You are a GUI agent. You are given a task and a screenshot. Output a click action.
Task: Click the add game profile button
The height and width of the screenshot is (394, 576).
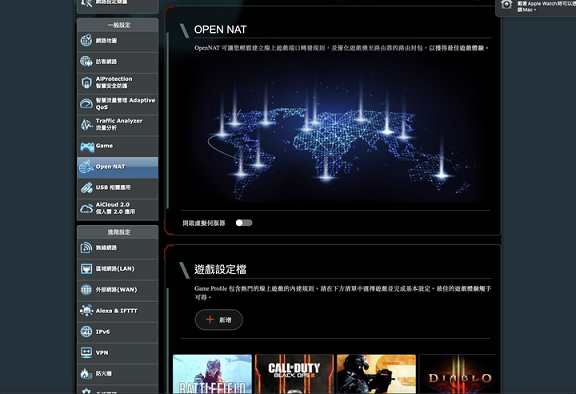[x=219, y=320]
